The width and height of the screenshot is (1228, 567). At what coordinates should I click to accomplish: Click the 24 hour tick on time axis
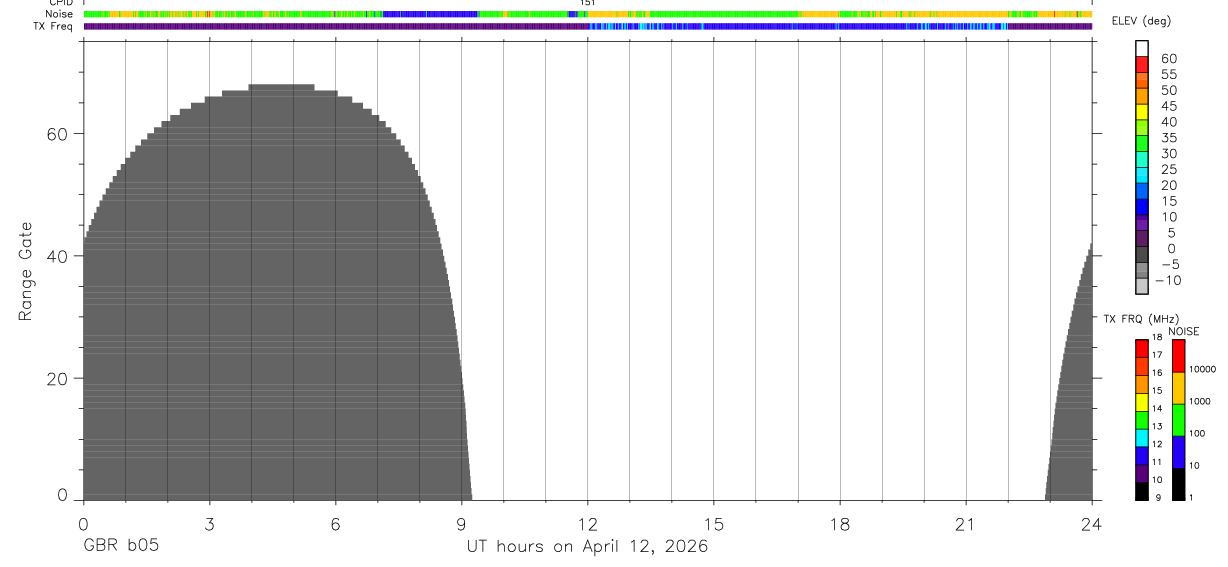[x=1092, y=523]
